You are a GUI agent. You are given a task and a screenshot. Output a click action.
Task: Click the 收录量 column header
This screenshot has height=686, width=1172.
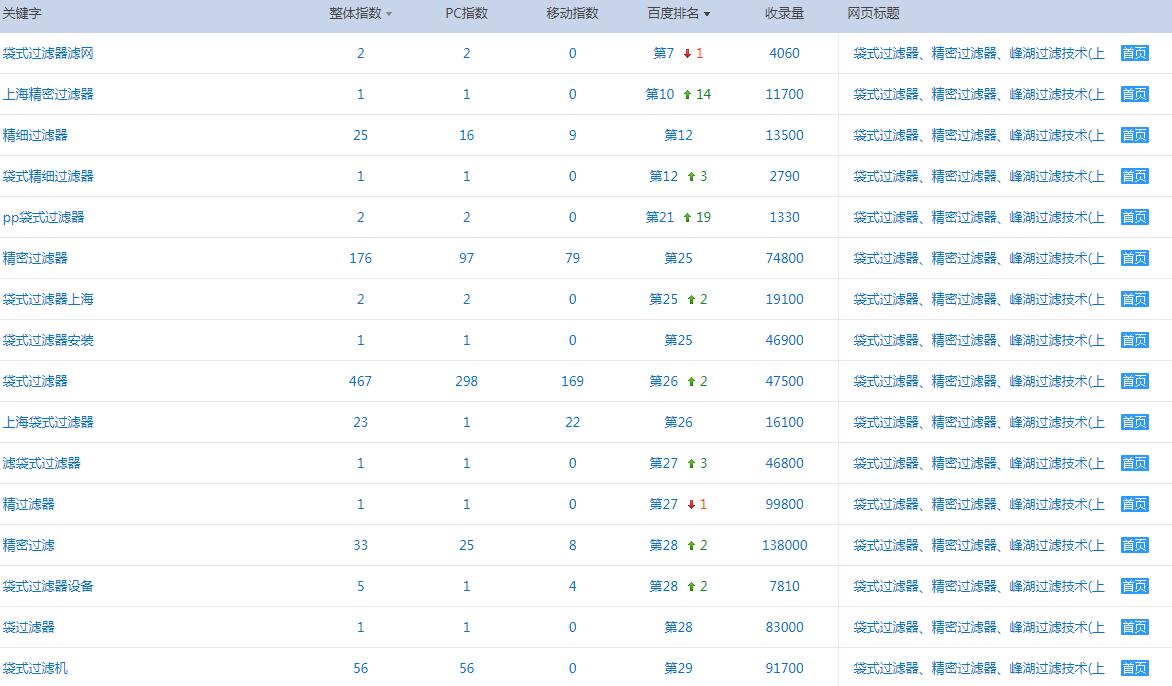(x=784, y=13)
